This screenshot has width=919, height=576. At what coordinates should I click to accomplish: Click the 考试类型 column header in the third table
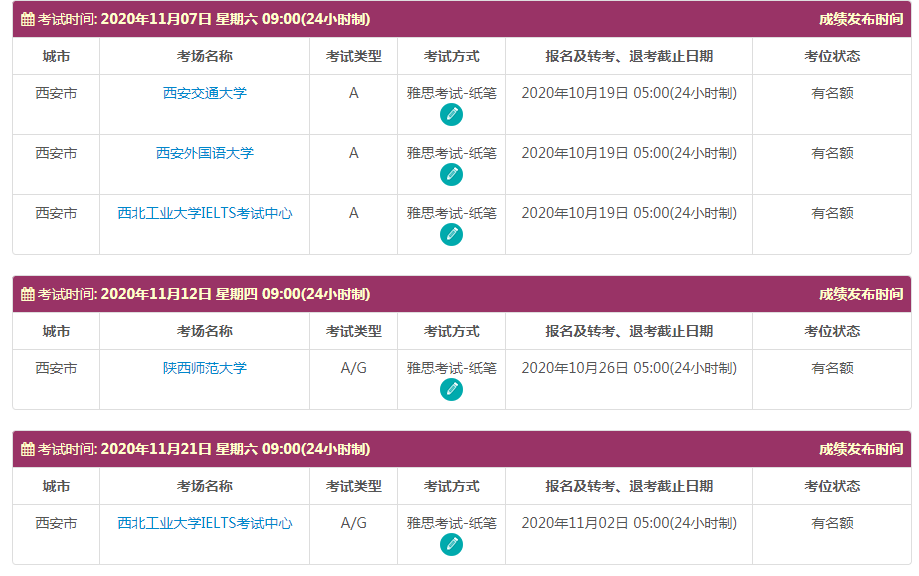(x=353, y=486)
